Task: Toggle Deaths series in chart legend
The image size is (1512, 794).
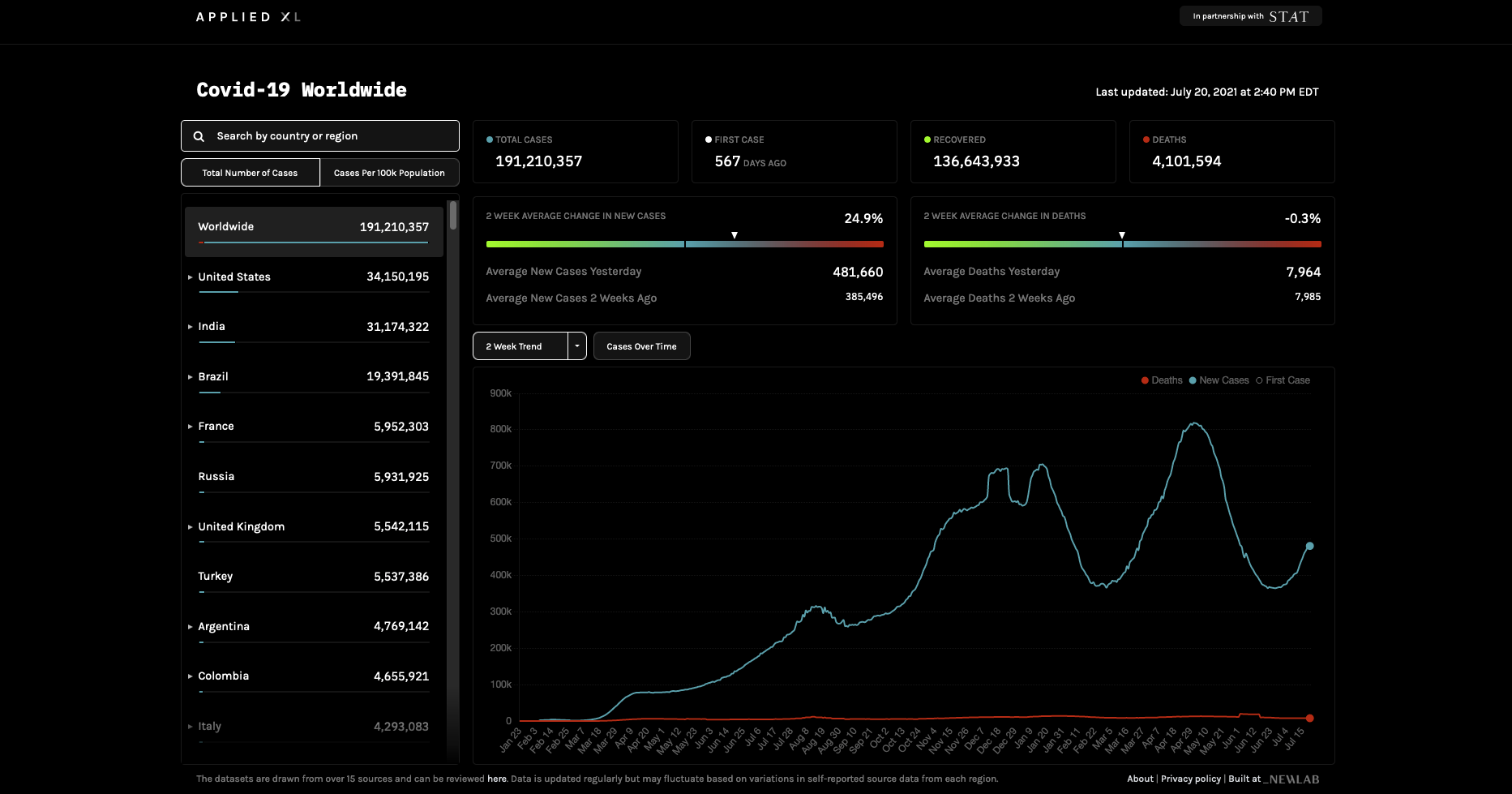Action: [1162, 380]
